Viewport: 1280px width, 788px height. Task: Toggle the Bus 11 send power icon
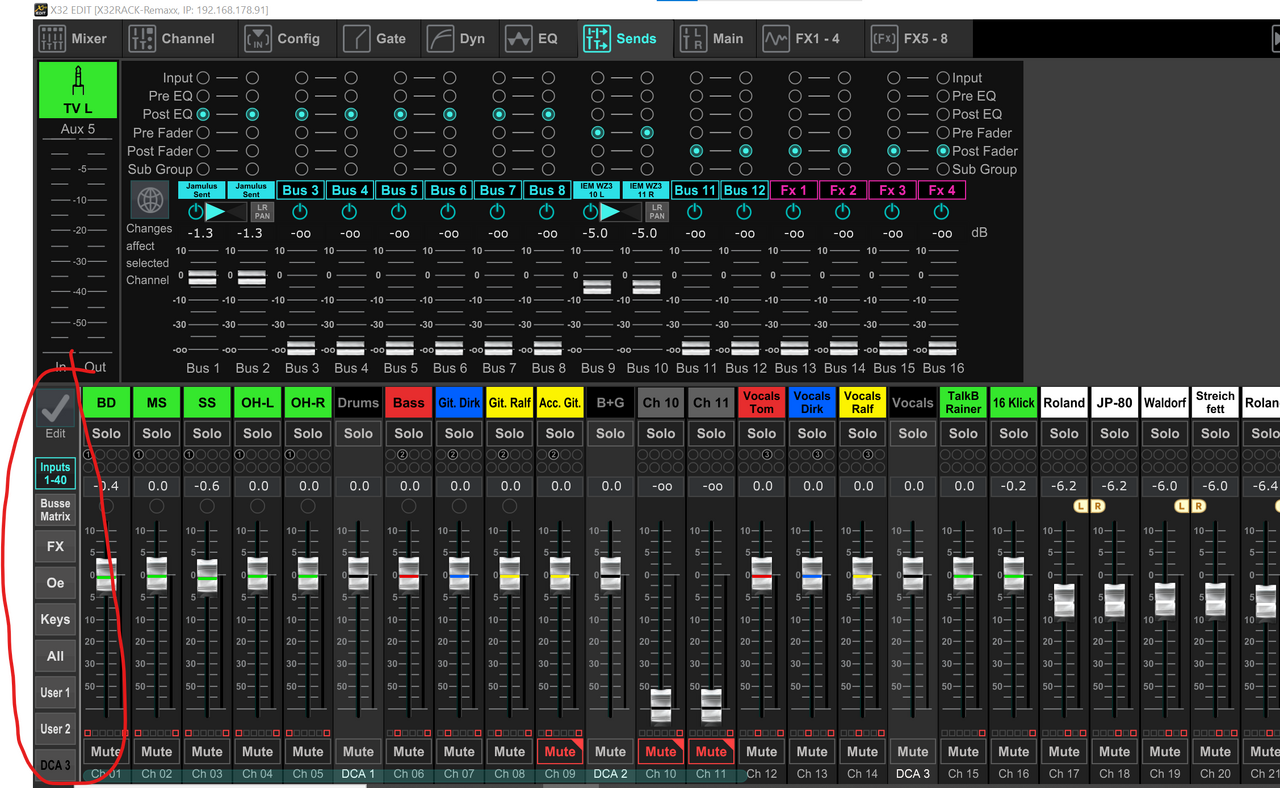pos(695,212)
